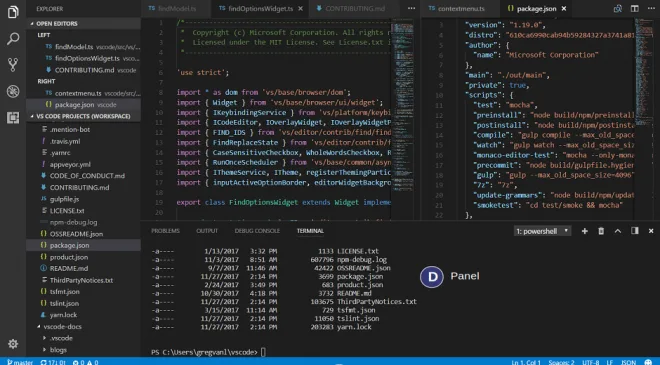Open the Search view in activity bar
The height and width of the screenshot is (365, 660).
click(13, 39)
